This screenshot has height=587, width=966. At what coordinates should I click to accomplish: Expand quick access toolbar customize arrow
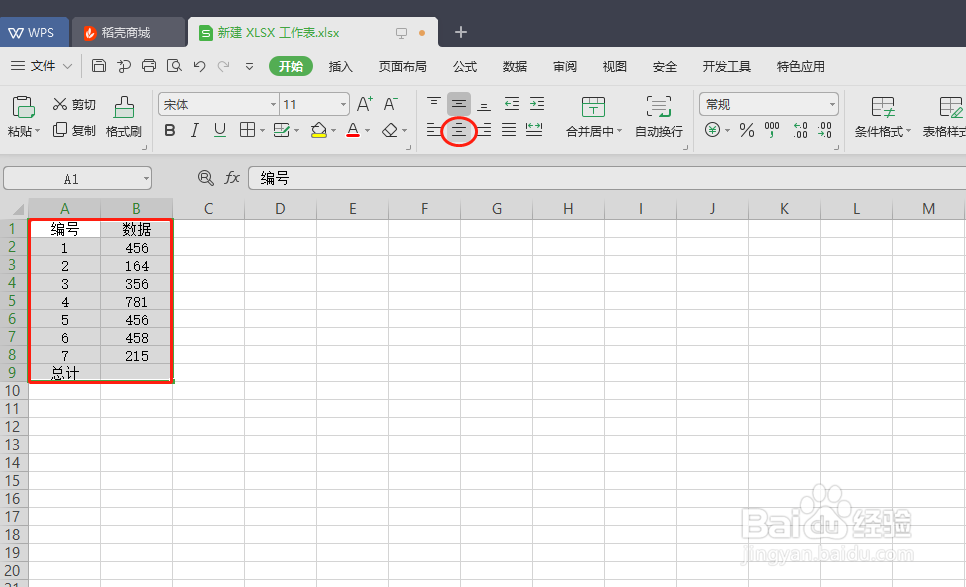[250, 66]
